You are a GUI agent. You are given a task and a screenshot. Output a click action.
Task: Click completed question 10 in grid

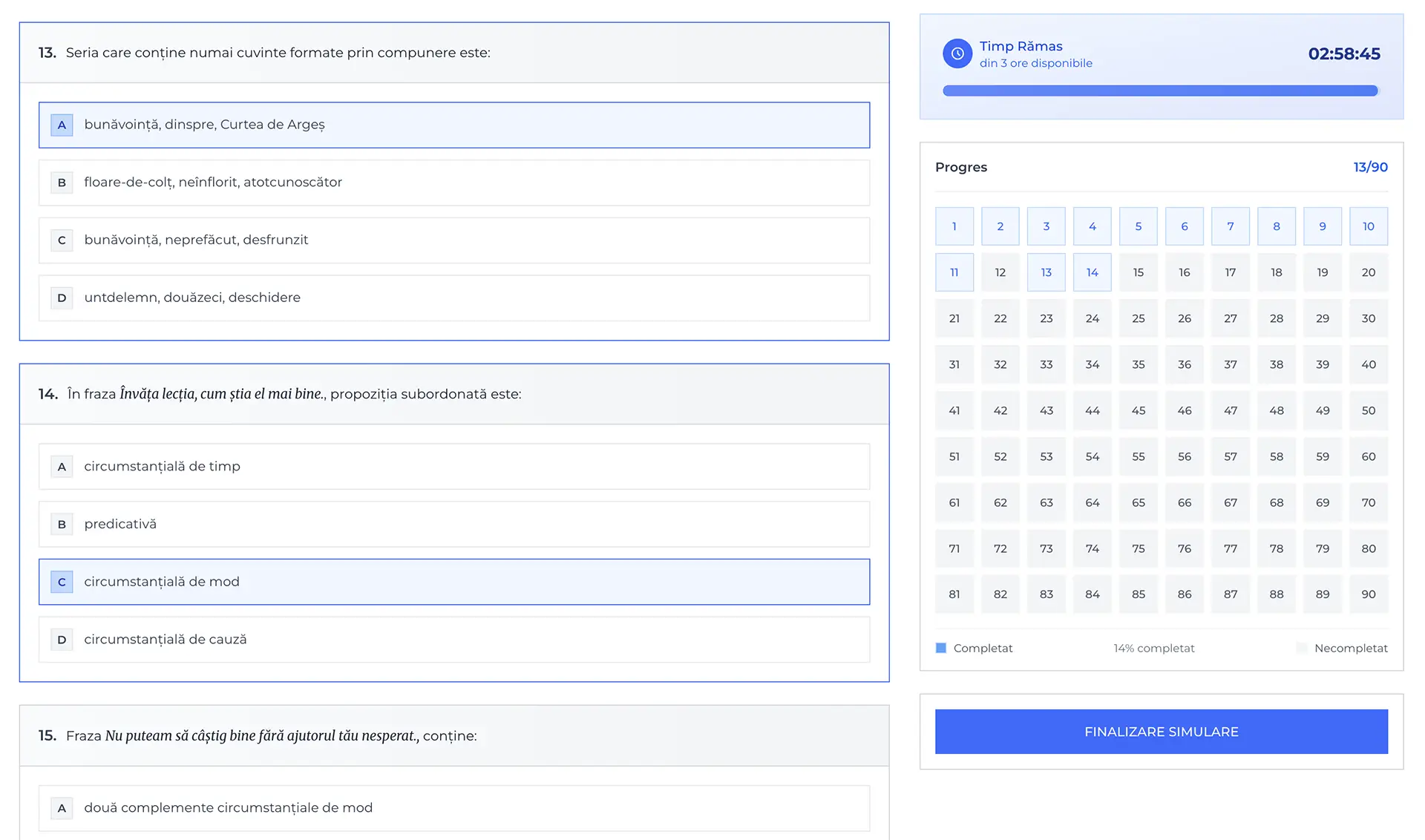click(1369, 226)
